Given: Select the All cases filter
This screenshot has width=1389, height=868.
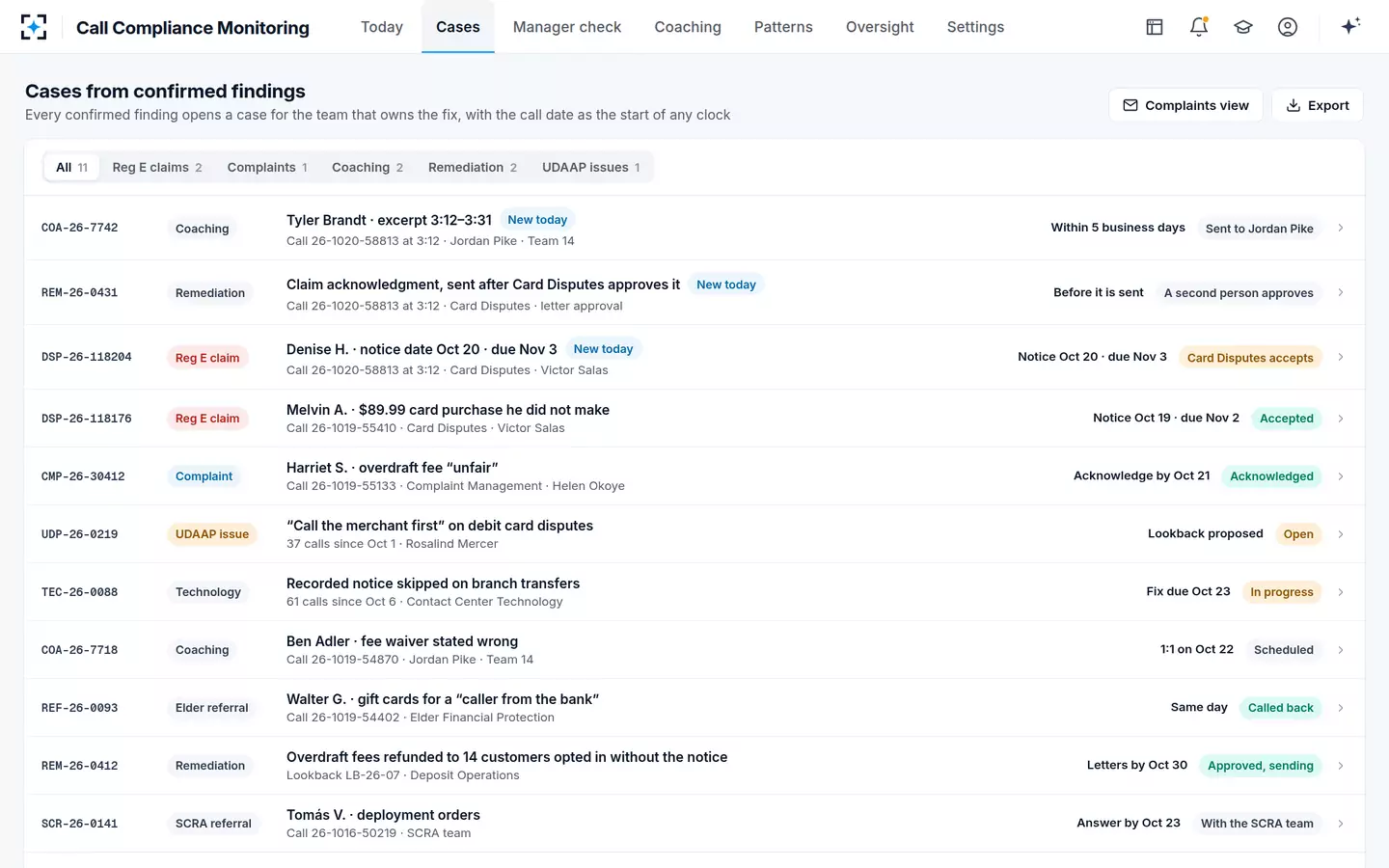Looking at the screenshot, I should [x=71, y=167].
